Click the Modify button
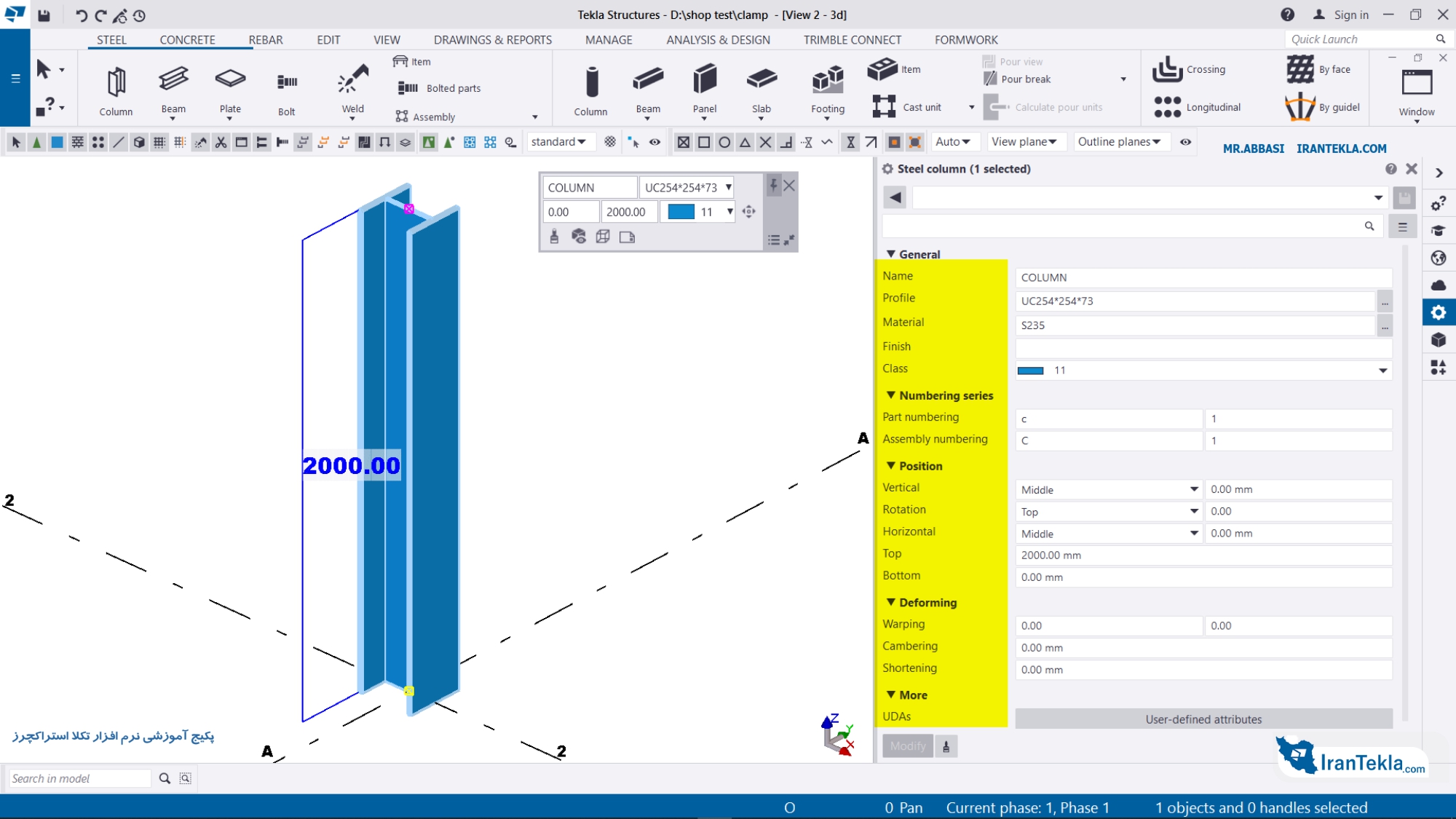This screenshot has height=819, width=1456. point(908,746)
